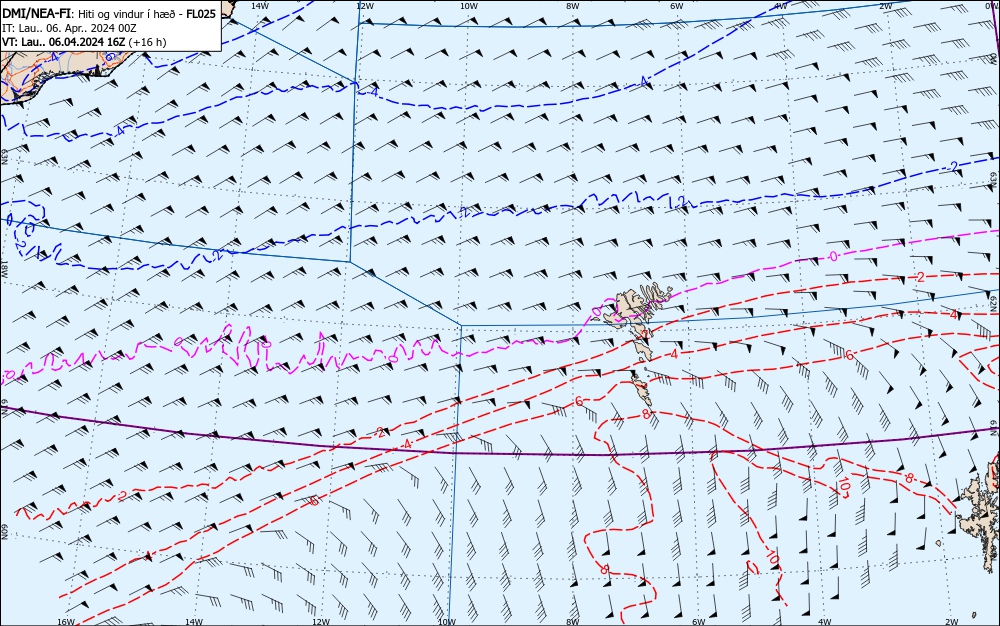
Task: Click the red '8' isotherm label south of the Faroes
Action: [x=645, y=414]
